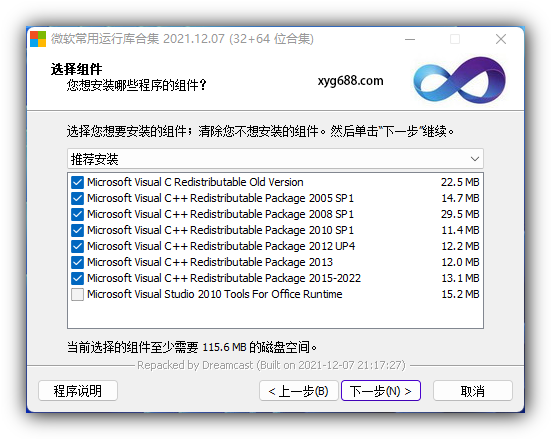Click the 取消 cancel button
Screen dimensions: 551x439
(473, 390)
